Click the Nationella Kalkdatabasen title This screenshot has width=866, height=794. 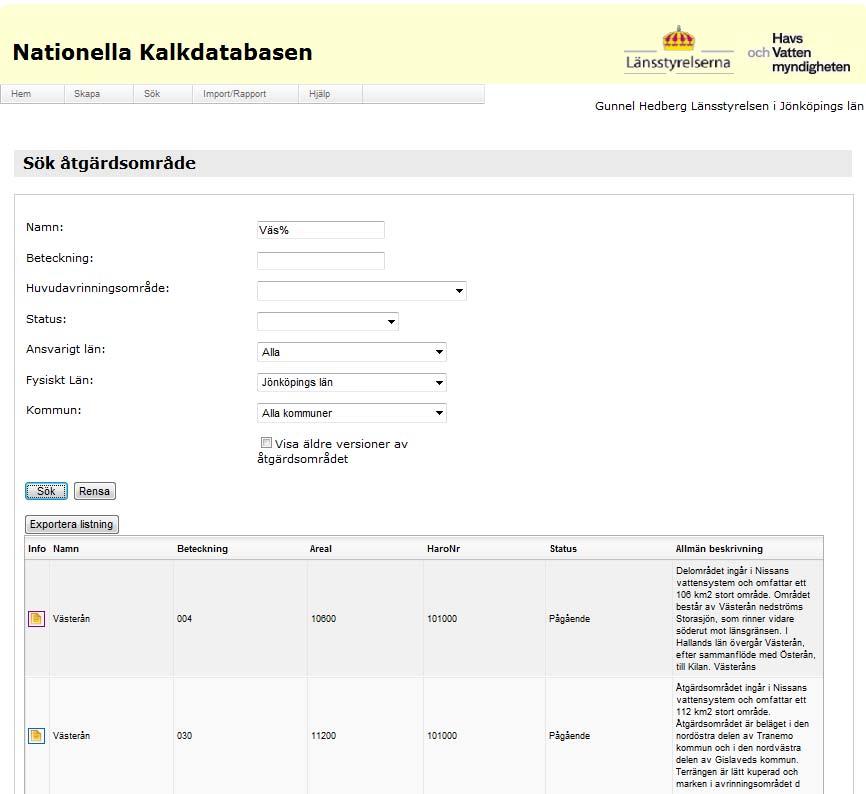pos(162,52)
